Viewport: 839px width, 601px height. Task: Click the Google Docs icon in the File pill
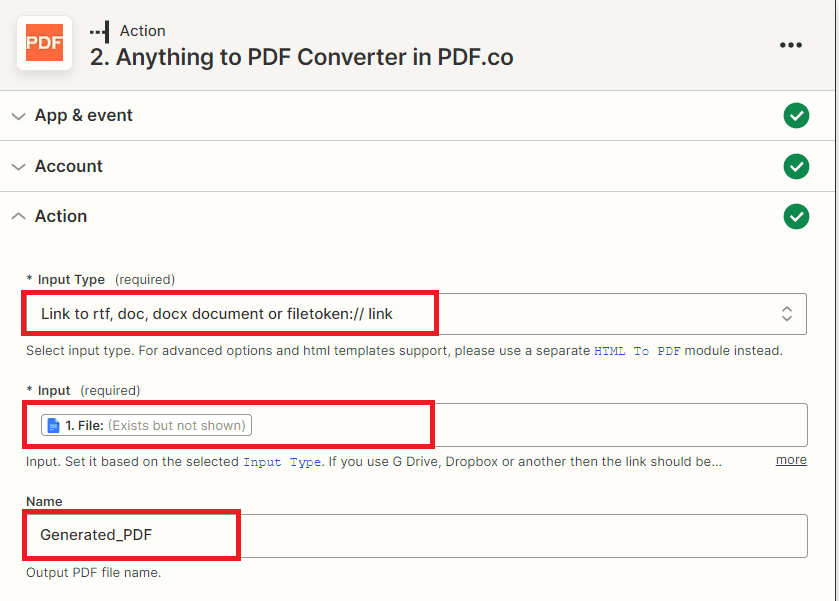(x=54, y=426)
